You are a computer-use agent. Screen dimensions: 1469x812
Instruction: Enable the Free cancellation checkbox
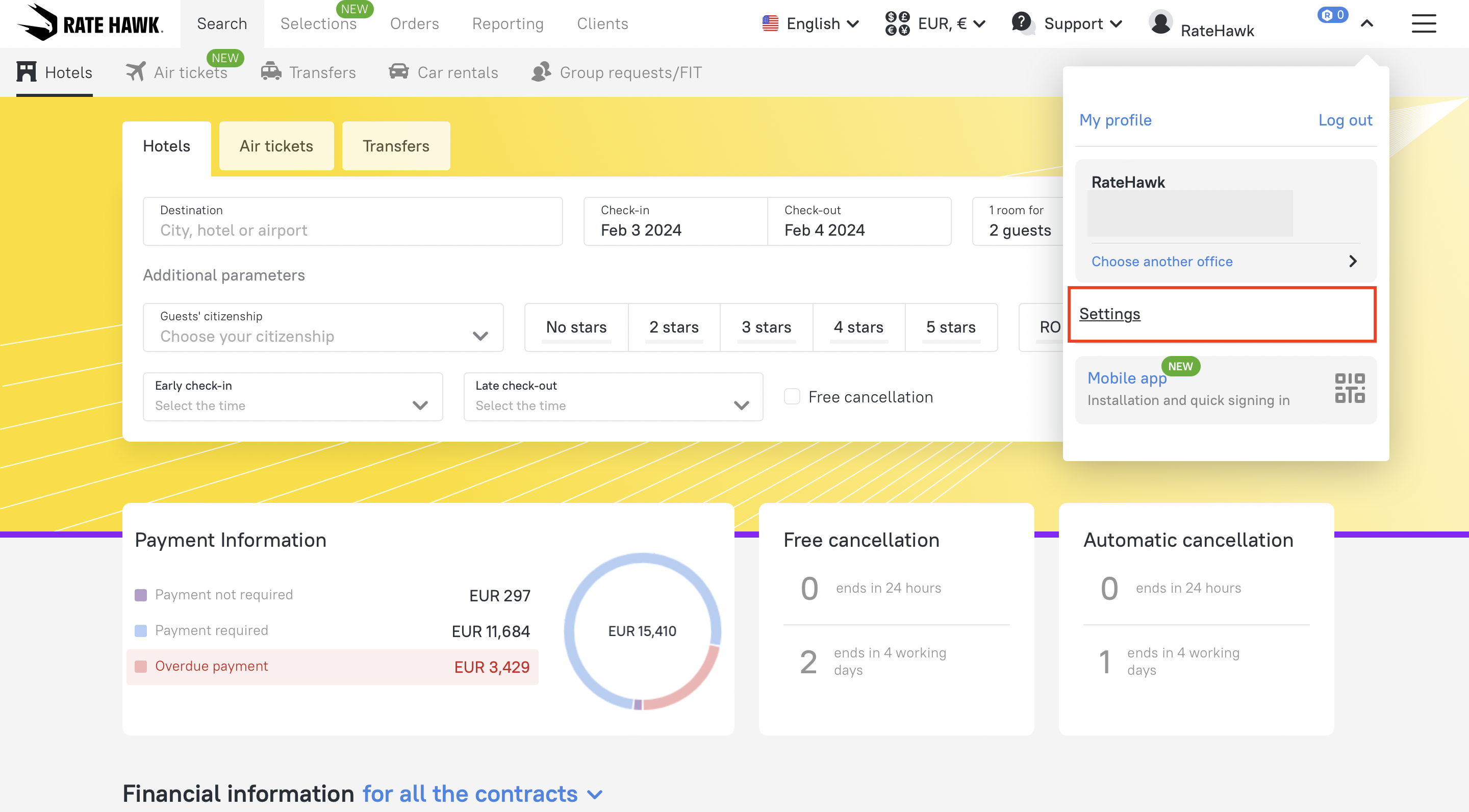tap(792, 396)
